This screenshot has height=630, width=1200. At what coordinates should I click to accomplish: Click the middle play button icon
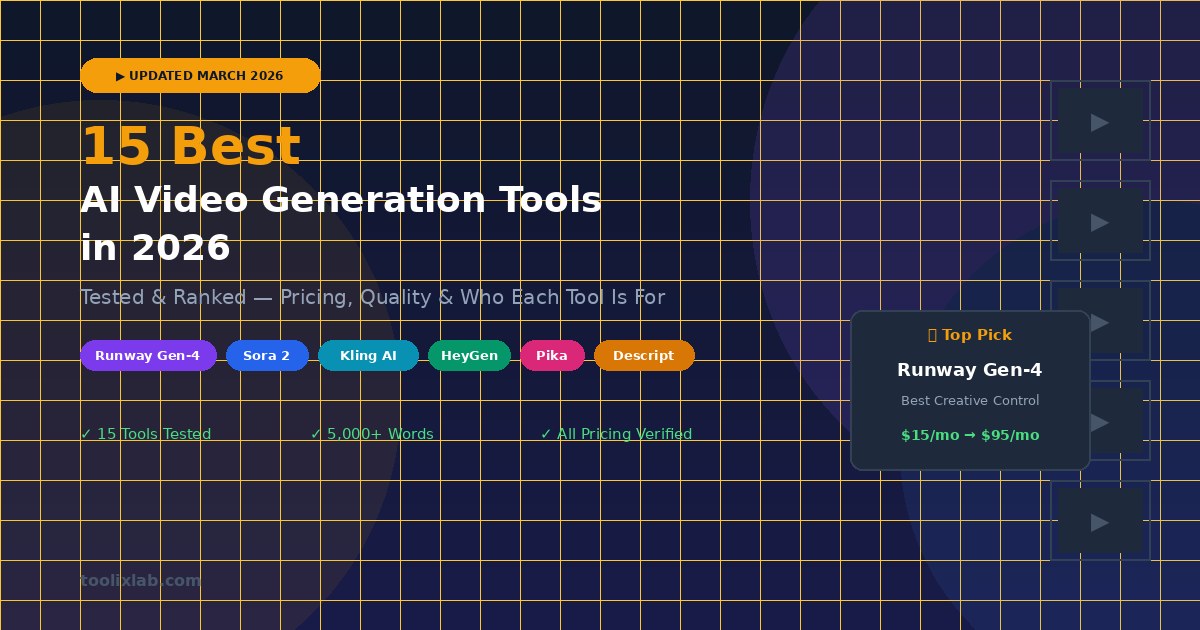[1099, 322]
